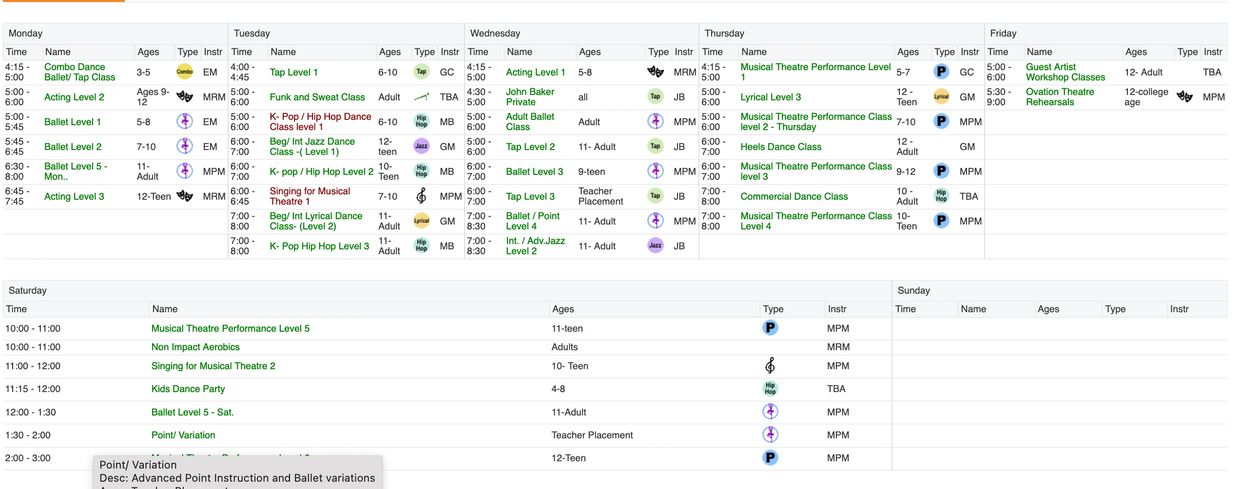Click the Jazz icon for Int./Adv. Jazz Level 2

point(655,245)
